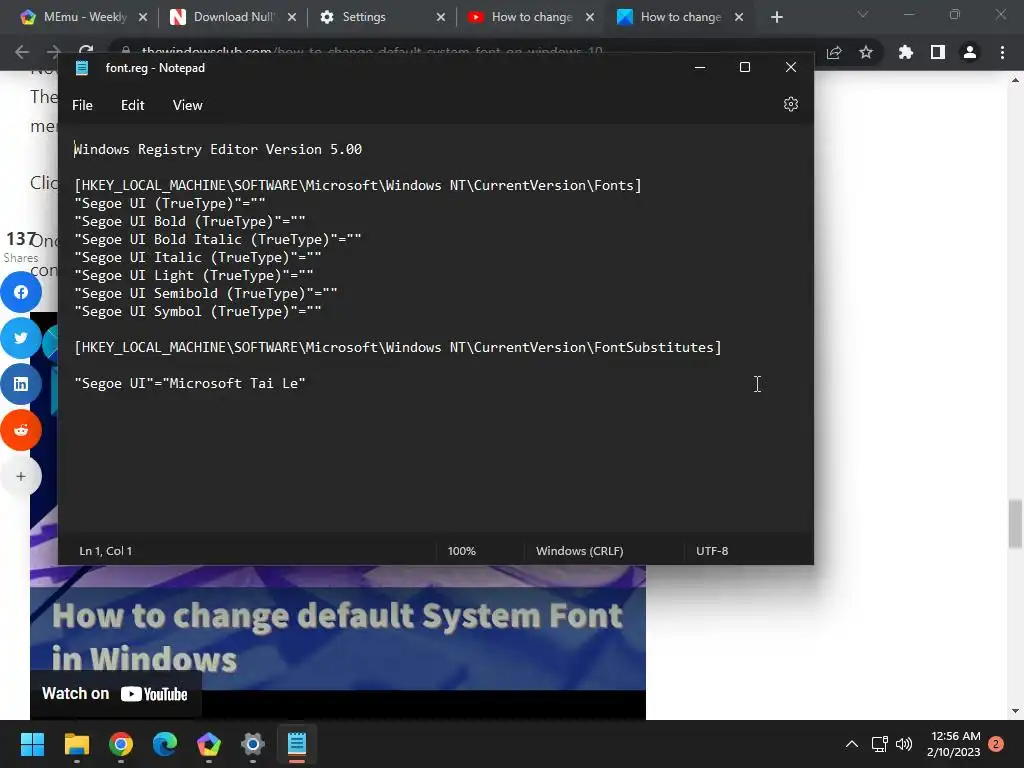Open clock and date 12:56 AM
The width and height of the screenshot is (1024, 768).
point(953,744)
